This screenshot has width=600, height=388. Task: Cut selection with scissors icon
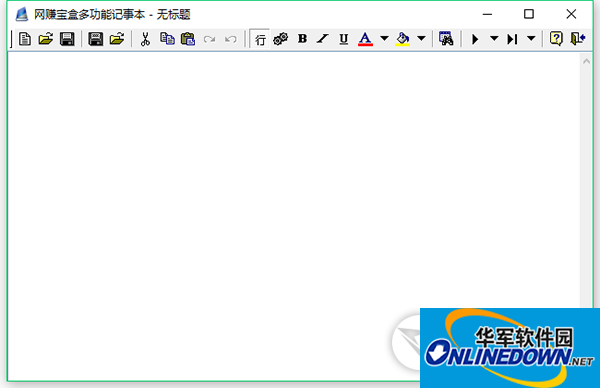[x=145, y=39]
